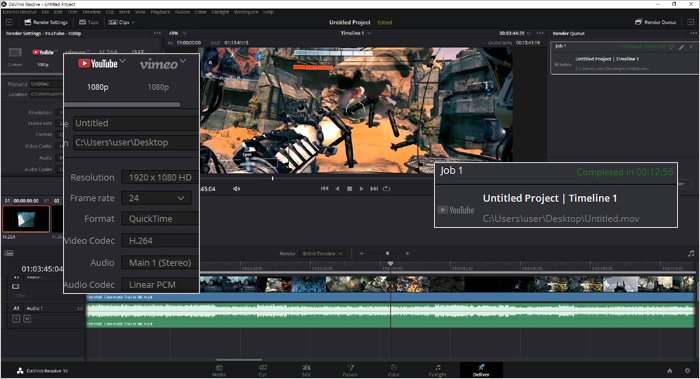Remove Job 1 with its X icon

[692, 46]
